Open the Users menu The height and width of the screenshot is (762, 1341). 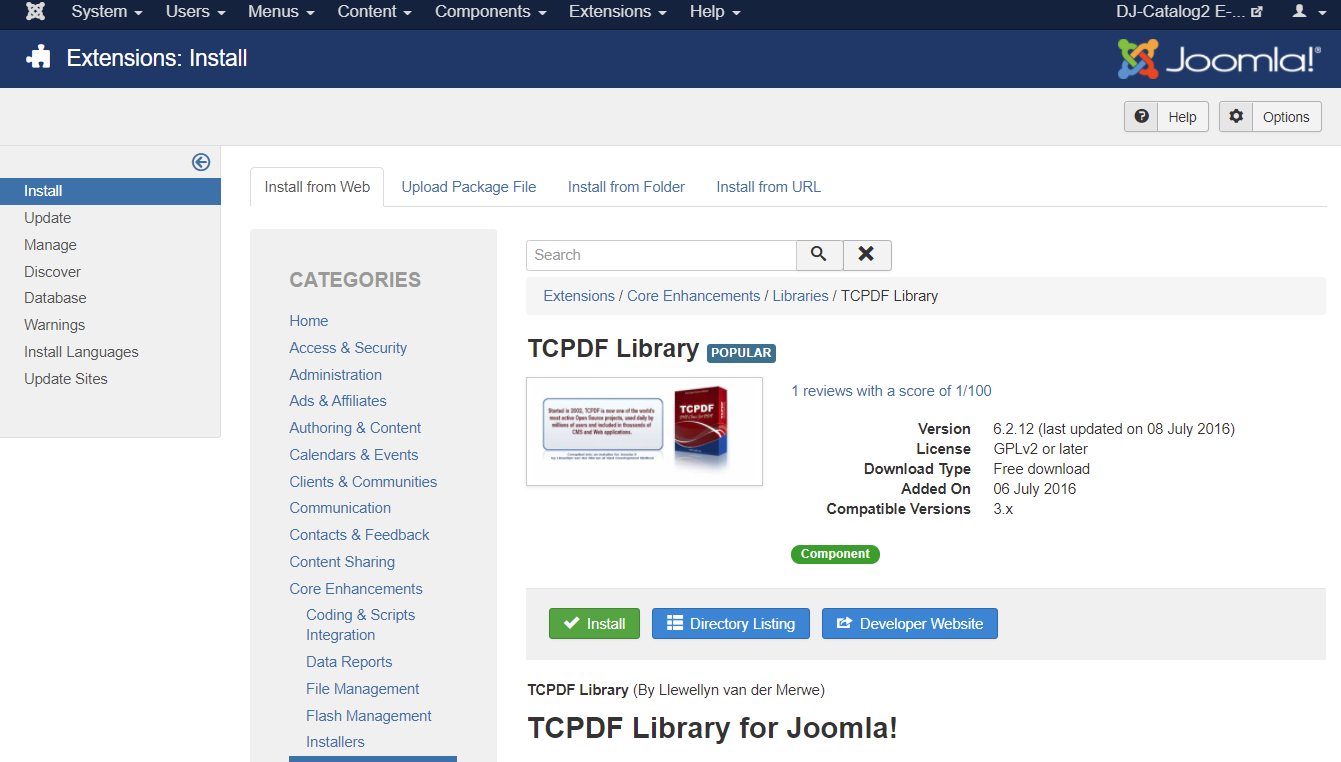pyautogui.click(x=195, y=12)
